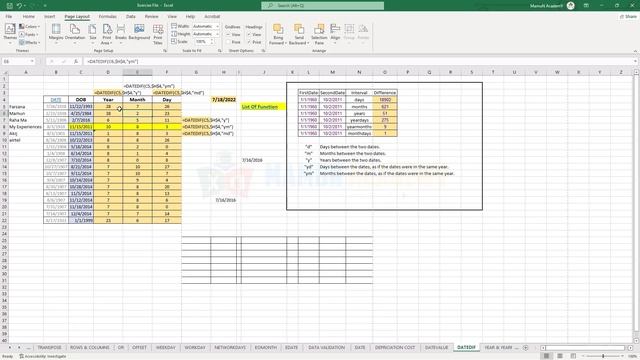Click in the Search box

pyautogui.click(x=322, y=6)
